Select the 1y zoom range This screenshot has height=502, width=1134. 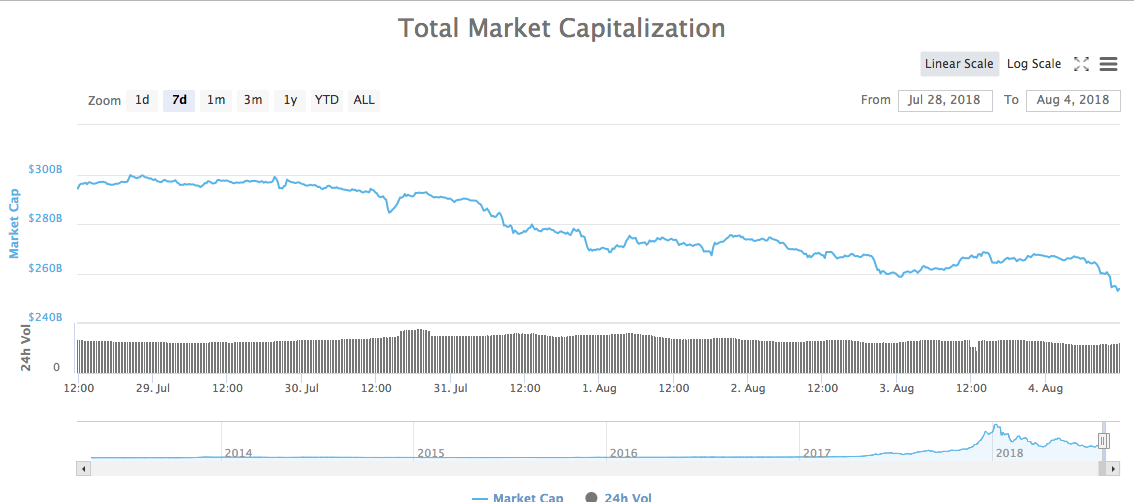click(290, 100)
